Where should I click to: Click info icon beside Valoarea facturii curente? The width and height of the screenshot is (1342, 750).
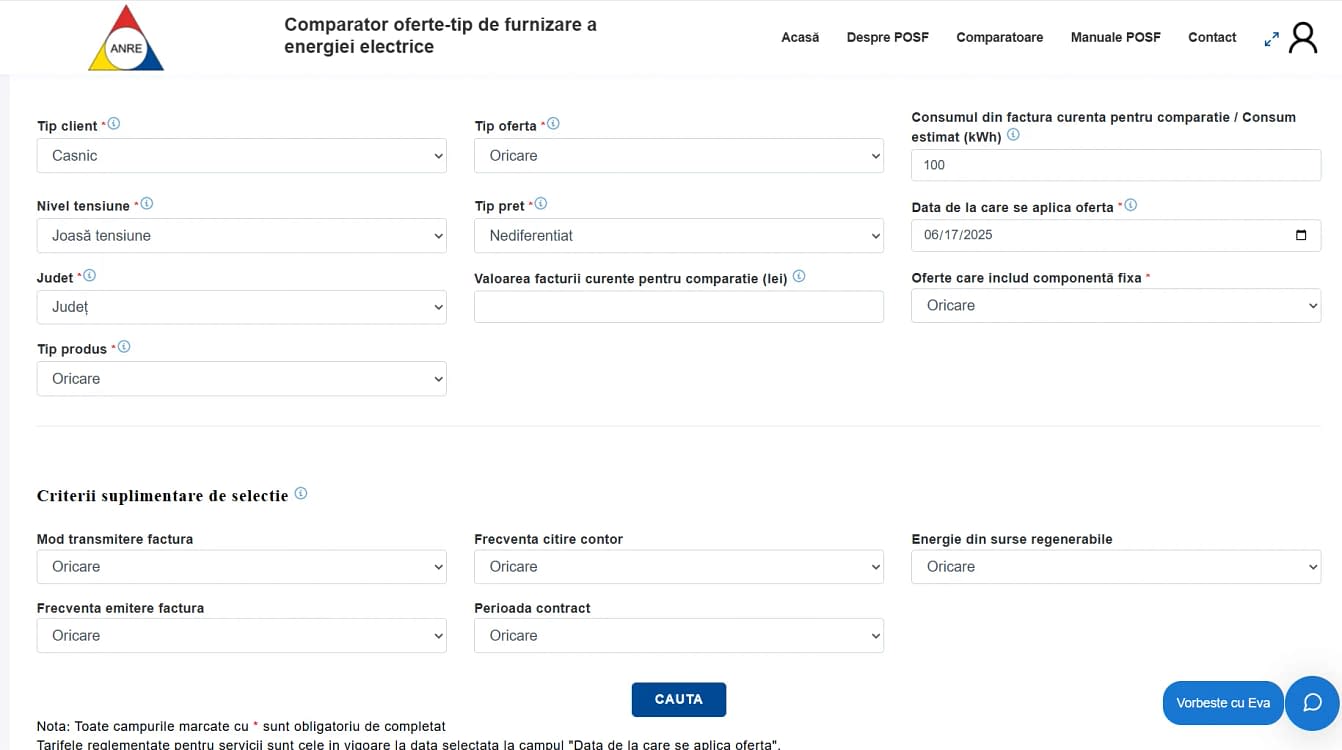point(799,277)
